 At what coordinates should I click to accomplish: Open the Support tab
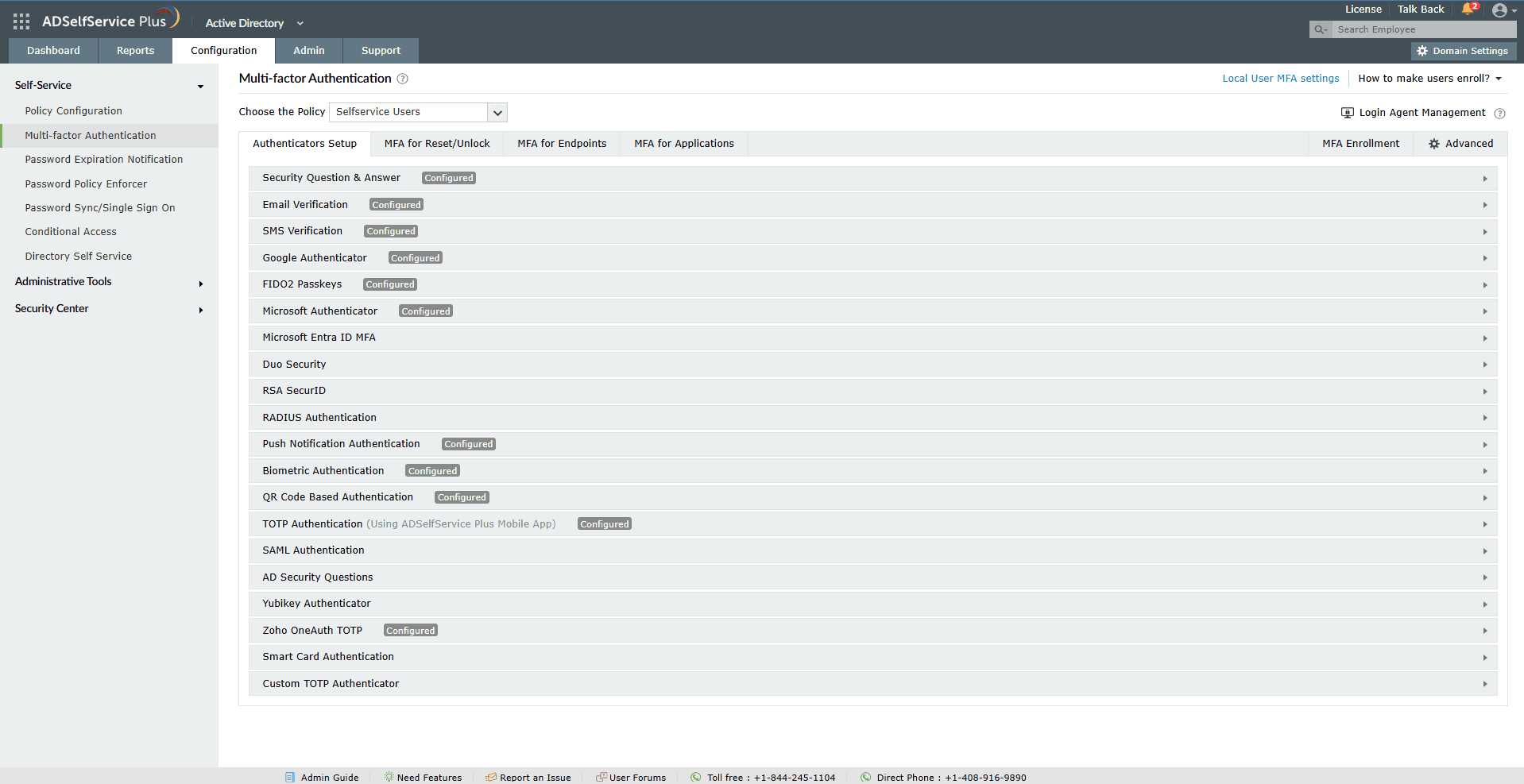coord(381,51)
